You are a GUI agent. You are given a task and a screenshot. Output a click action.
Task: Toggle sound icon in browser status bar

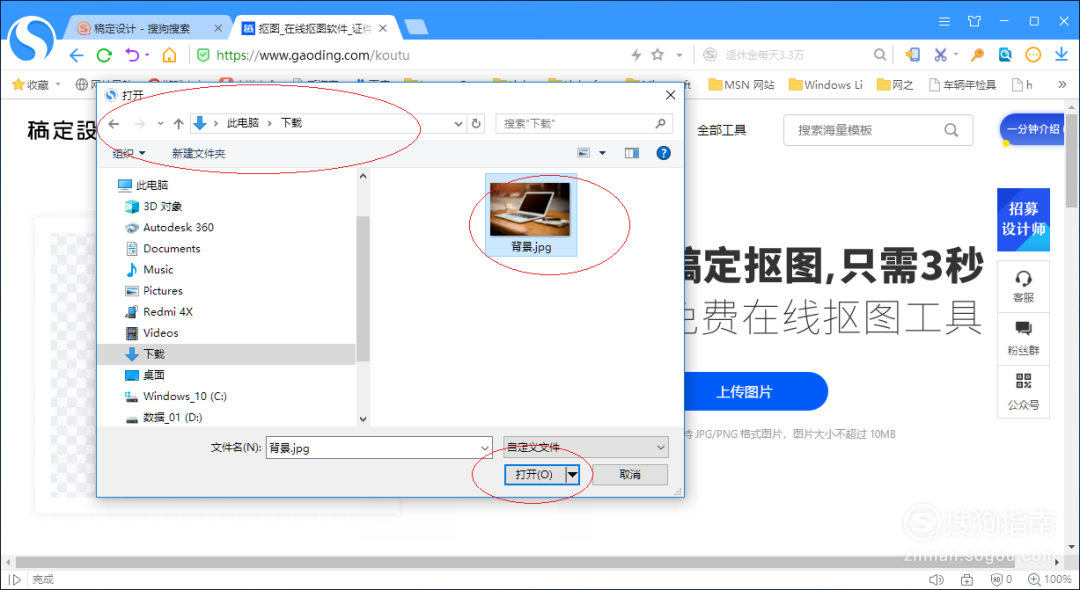pos(935,580)
